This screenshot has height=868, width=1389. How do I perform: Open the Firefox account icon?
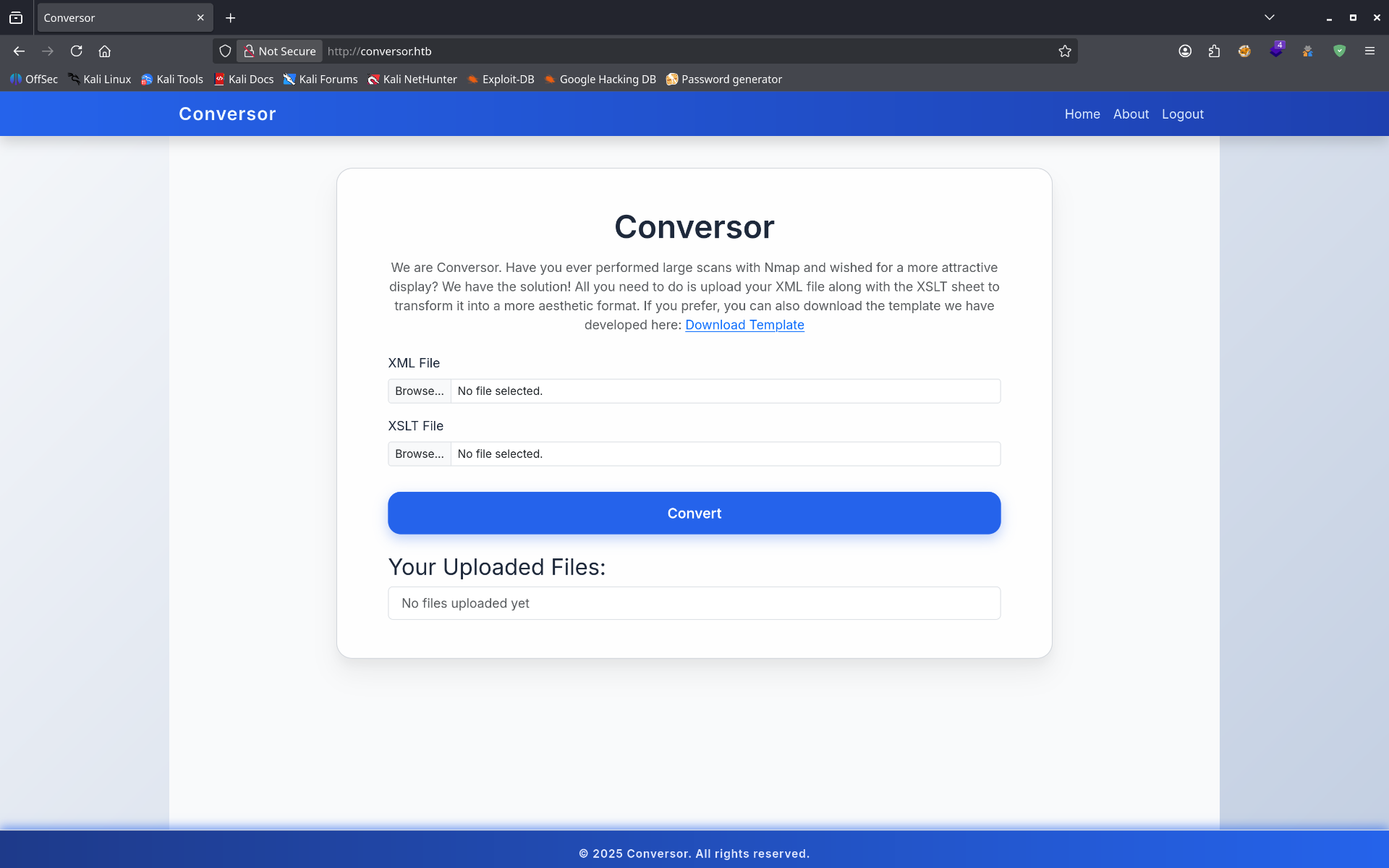pos(1185,51)
